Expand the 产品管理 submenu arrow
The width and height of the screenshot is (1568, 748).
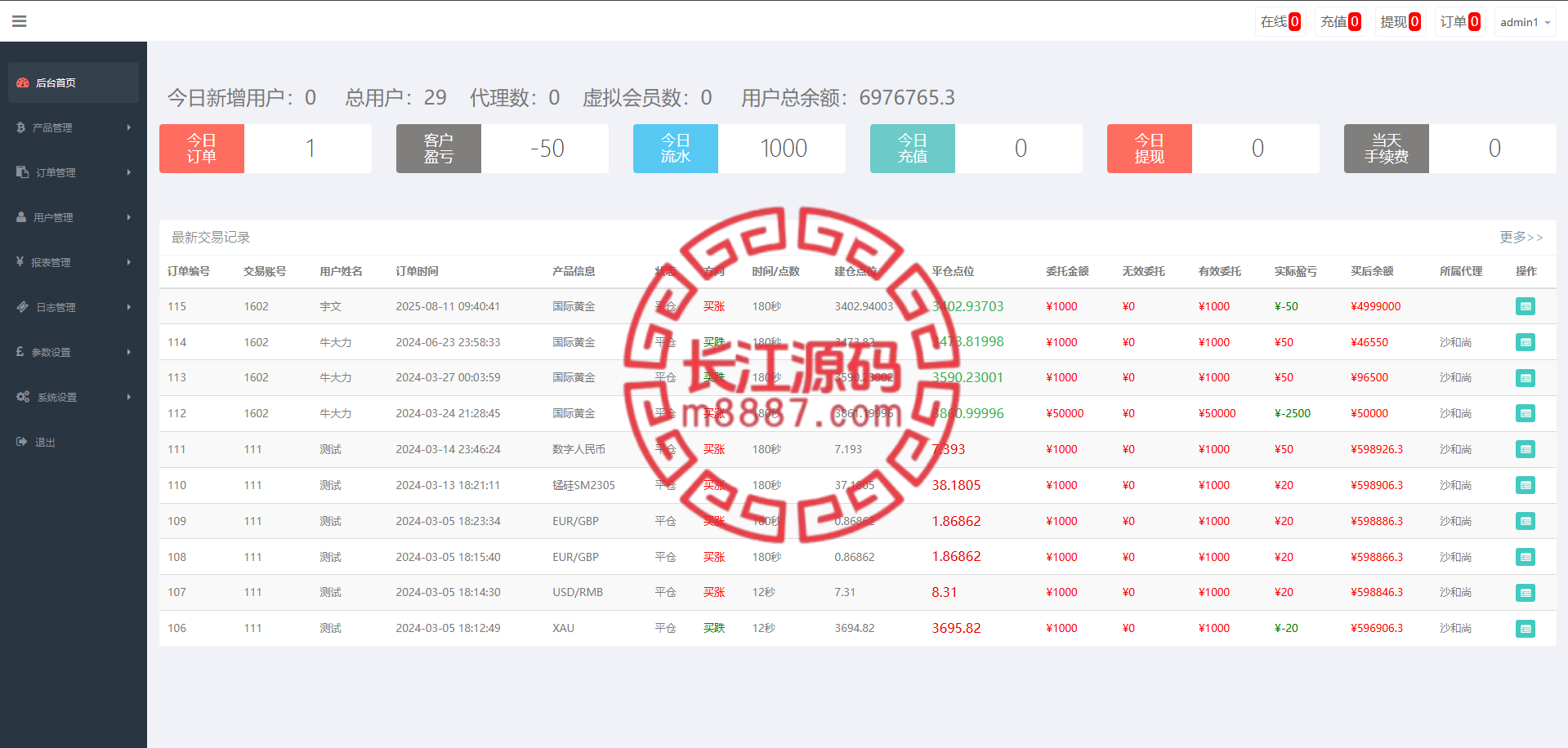(129, 127)
